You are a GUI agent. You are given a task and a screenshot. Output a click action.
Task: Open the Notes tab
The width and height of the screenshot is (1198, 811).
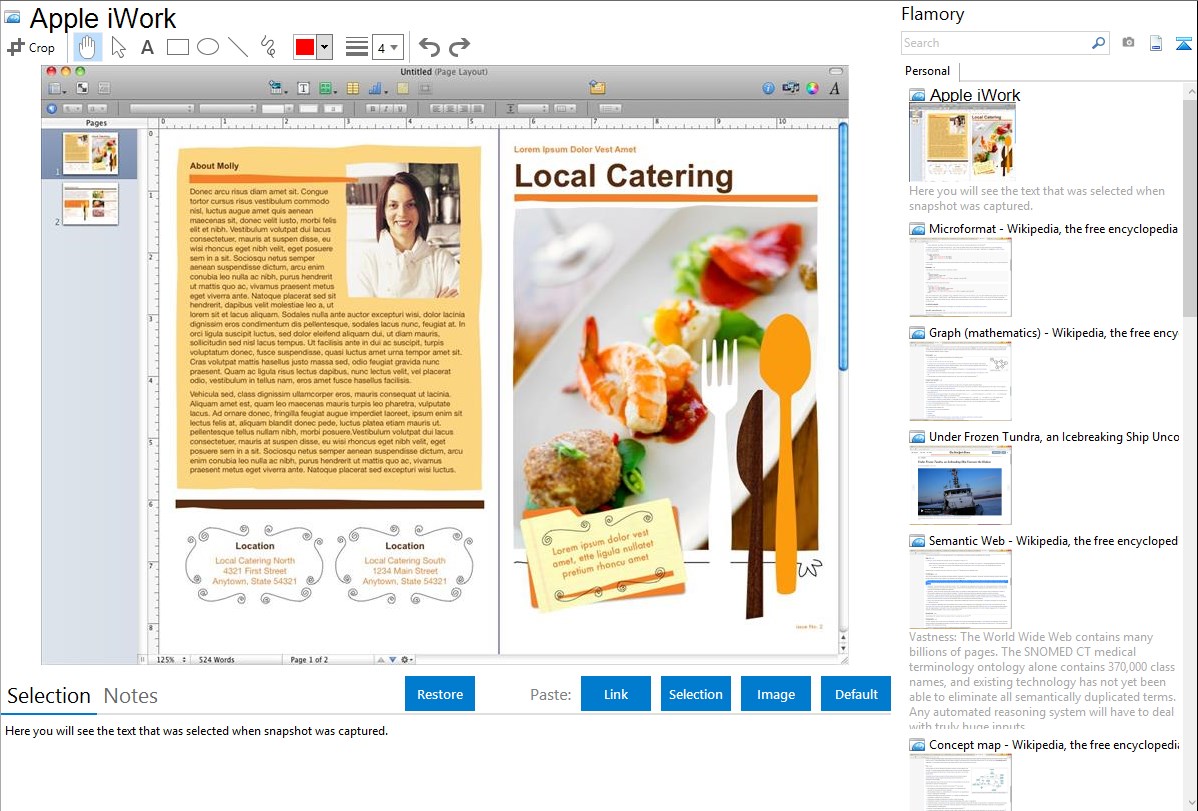(x=131, y=696)
